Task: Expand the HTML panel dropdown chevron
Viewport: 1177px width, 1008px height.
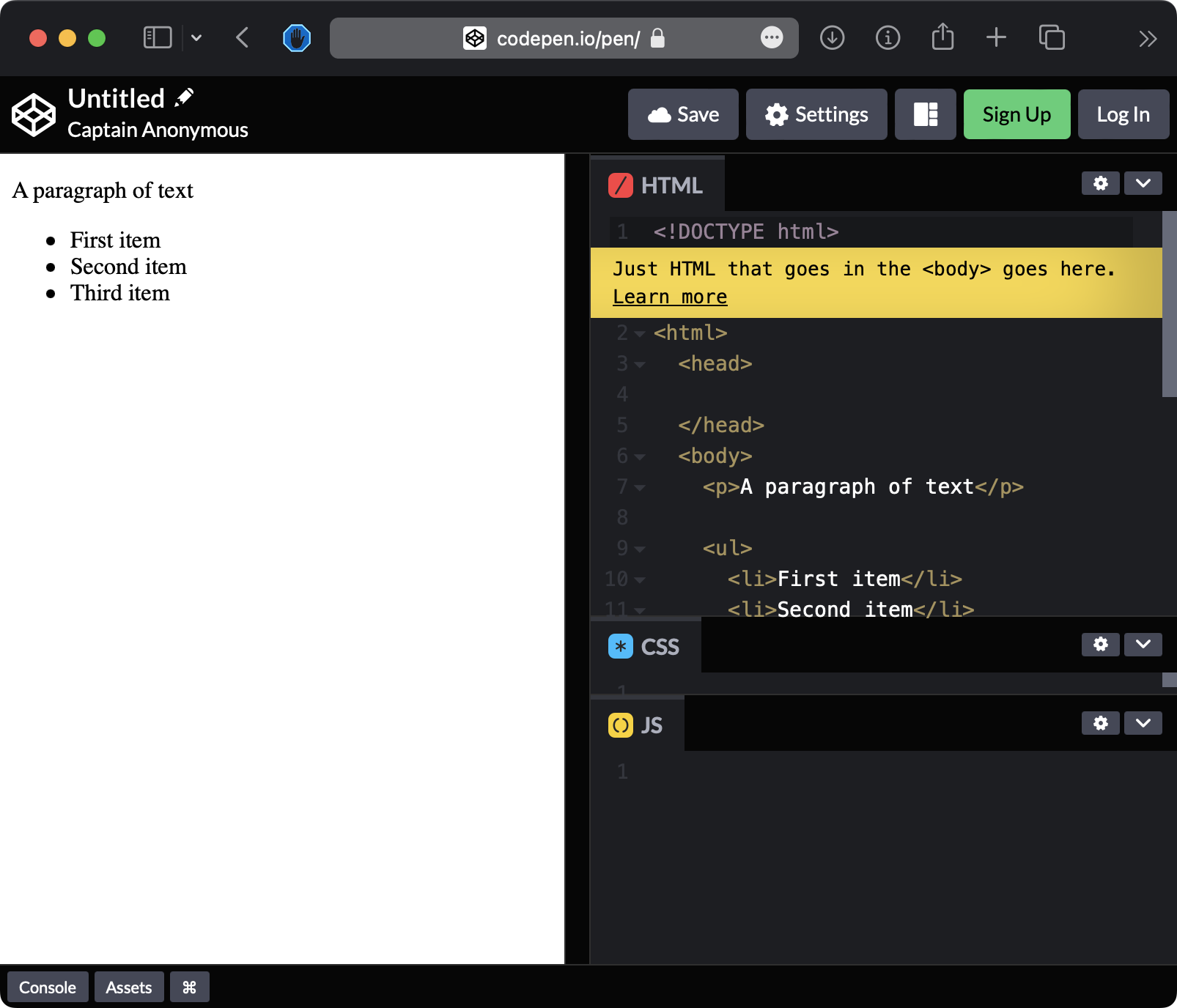Action: [1143, 183]
